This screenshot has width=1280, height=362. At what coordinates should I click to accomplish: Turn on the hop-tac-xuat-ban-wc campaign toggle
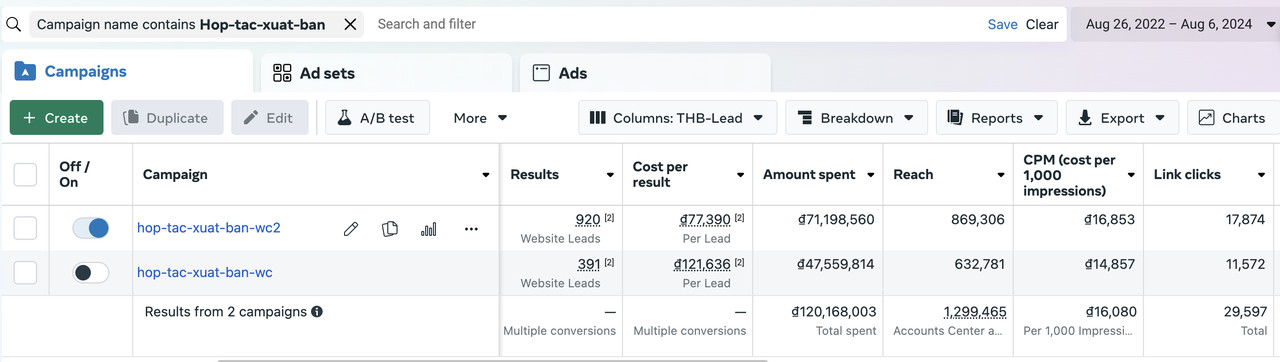pyautogui.click(x=90, y=272)
